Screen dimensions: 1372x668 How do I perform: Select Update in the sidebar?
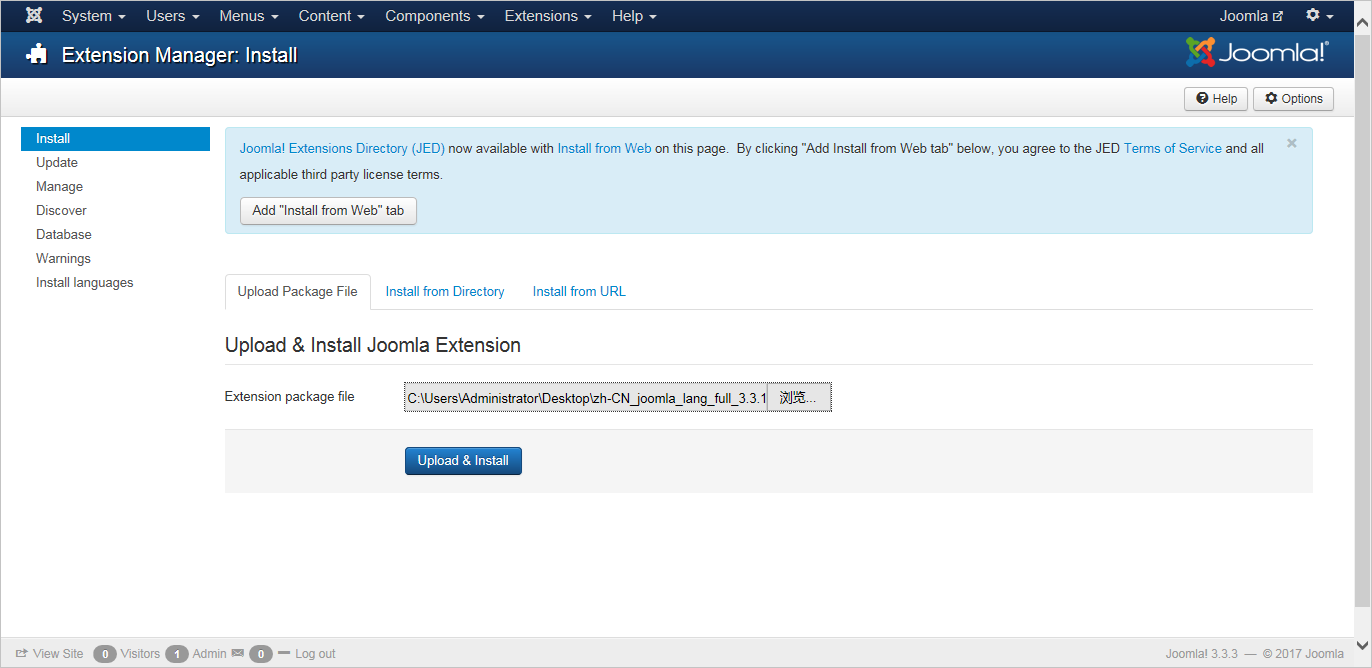click(57, 163)
